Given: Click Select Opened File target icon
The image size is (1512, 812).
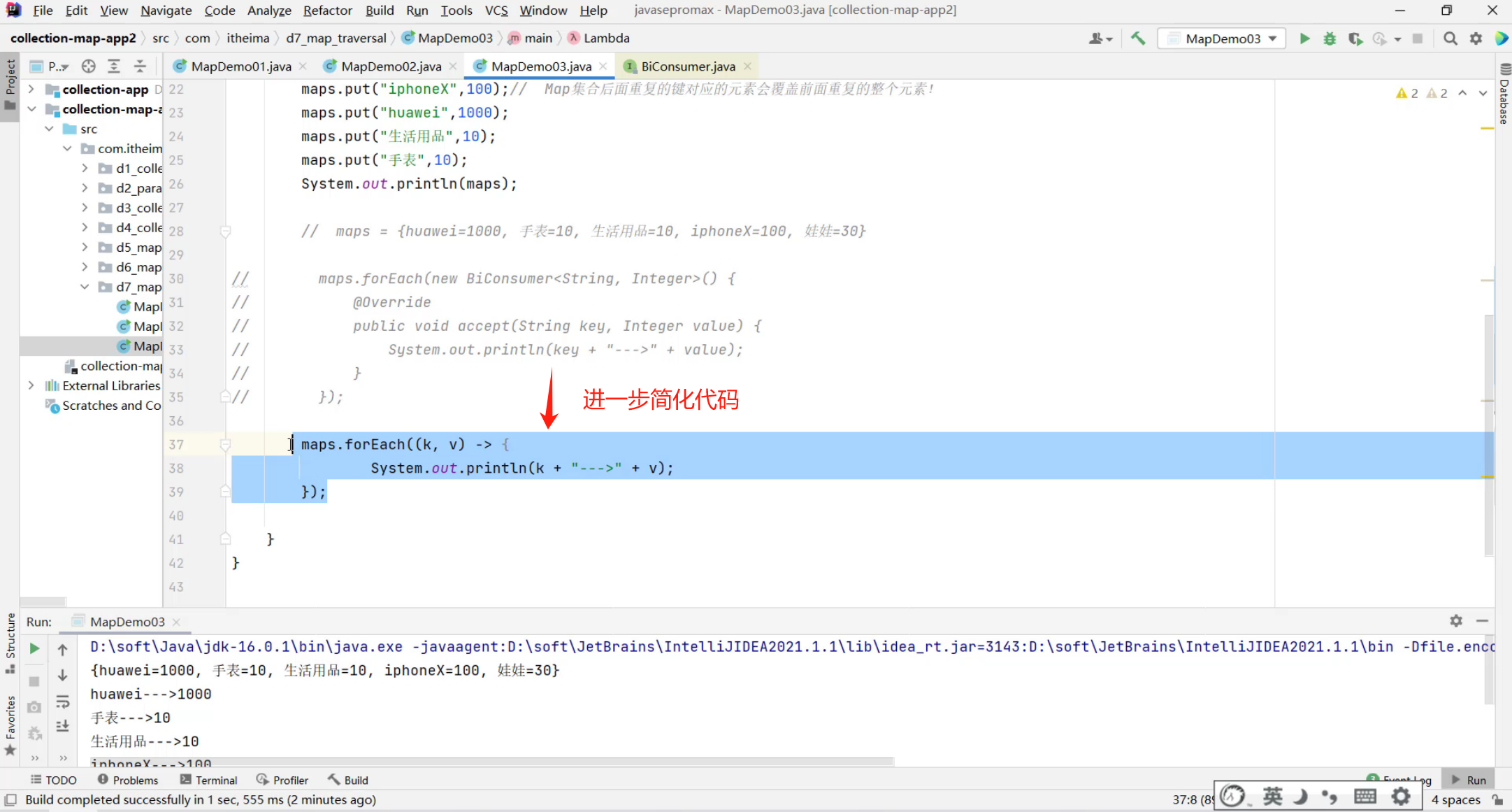Looking at the screenshot, I should click(88, 66).
